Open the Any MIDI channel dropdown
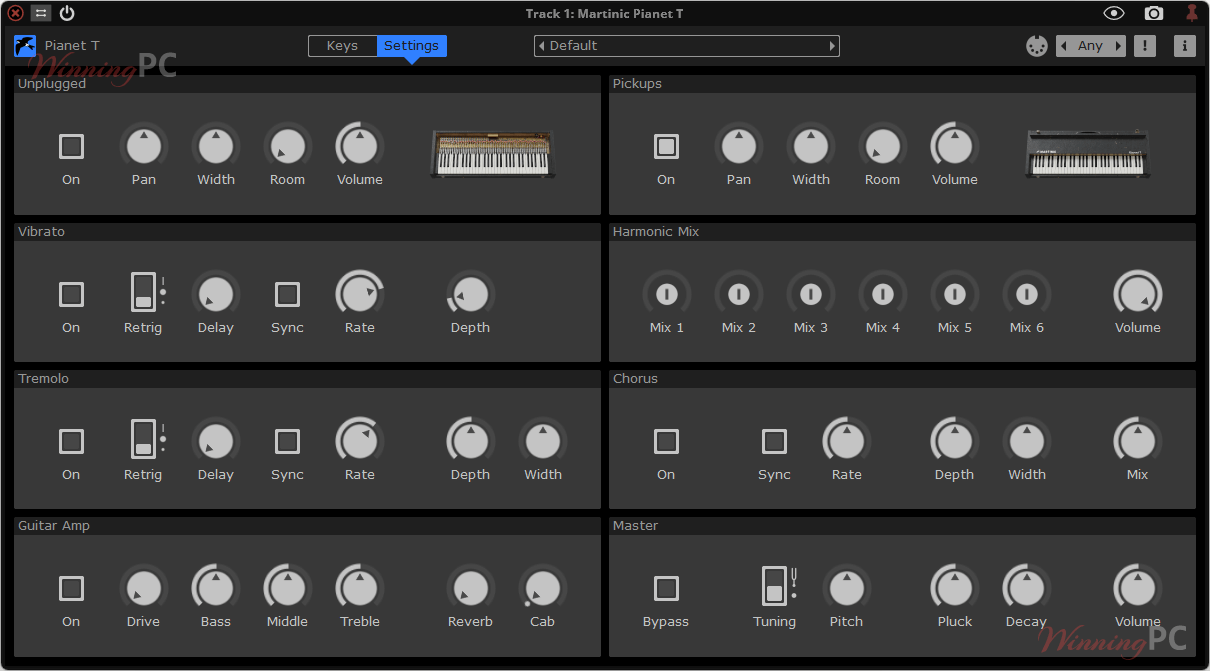The image size is (1210, 671). 1091,46
